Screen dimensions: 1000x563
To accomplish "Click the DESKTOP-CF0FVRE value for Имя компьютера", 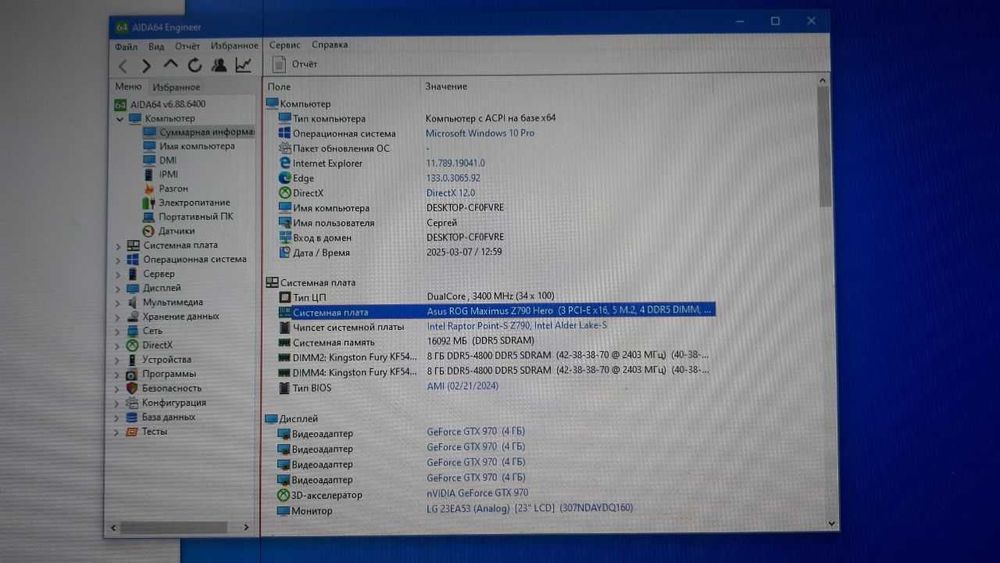I will (465, 207).
